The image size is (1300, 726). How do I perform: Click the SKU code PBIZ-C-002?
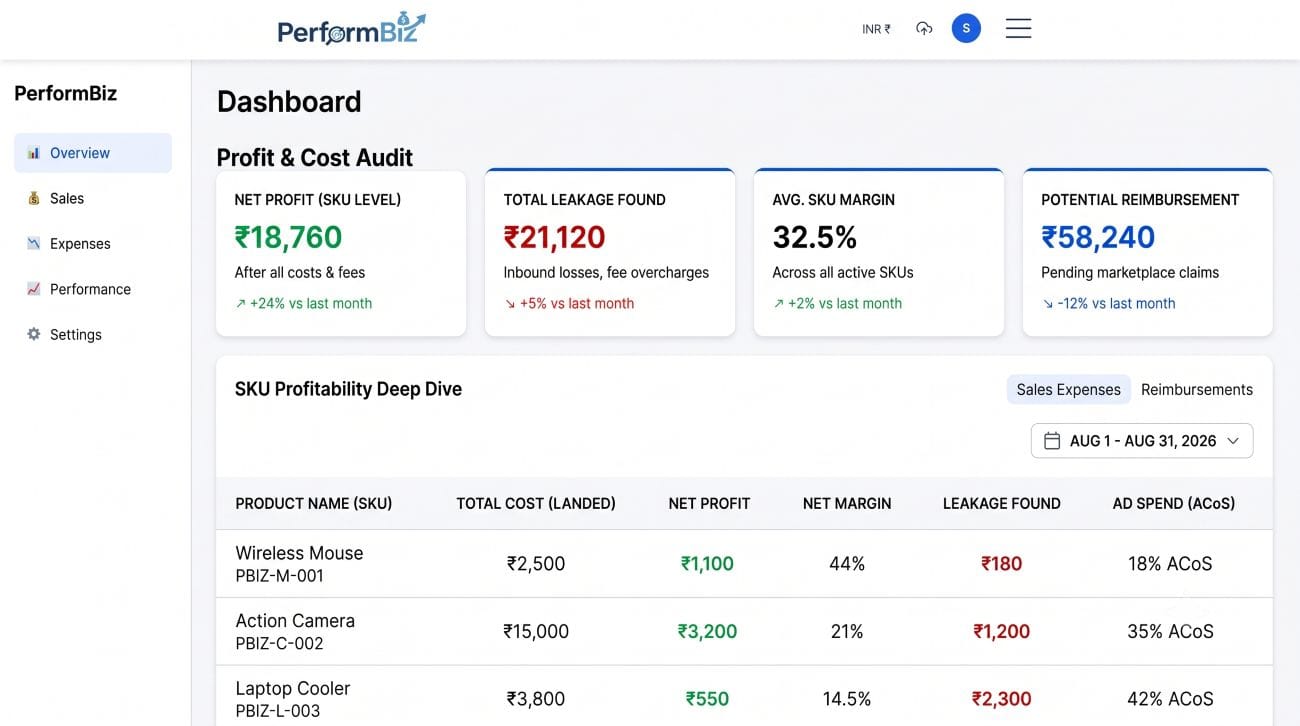[x=279, y=644]
